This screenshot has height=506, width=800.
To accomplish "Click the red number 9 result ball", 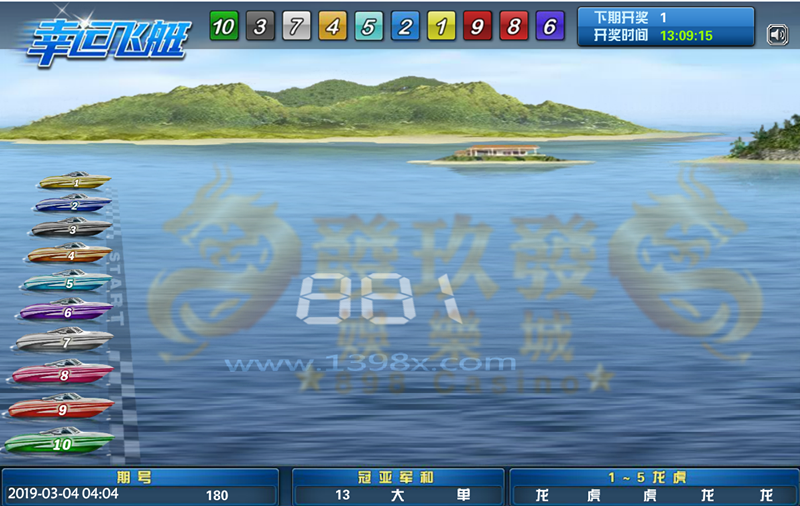I will (x=478, y=26).
